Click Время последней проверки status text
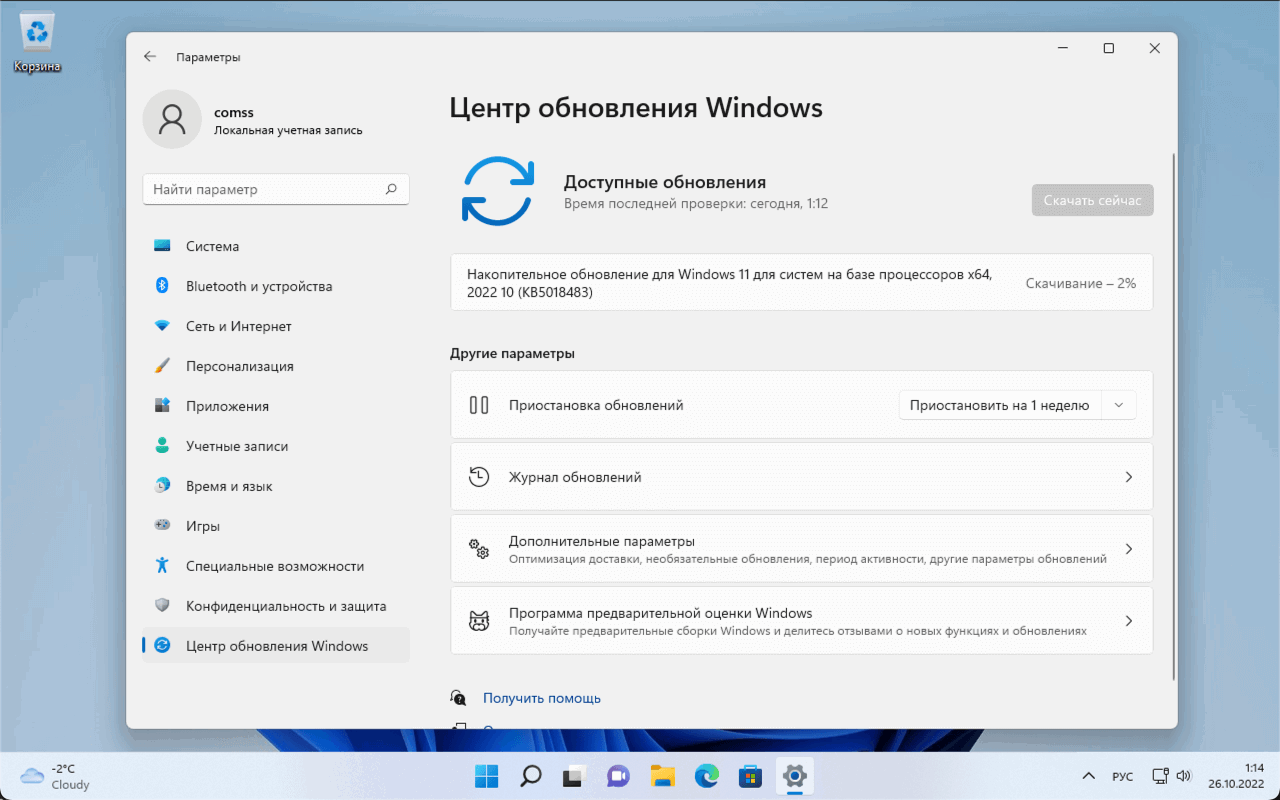This screenshot has width=1280, height=800. point(696,203)
